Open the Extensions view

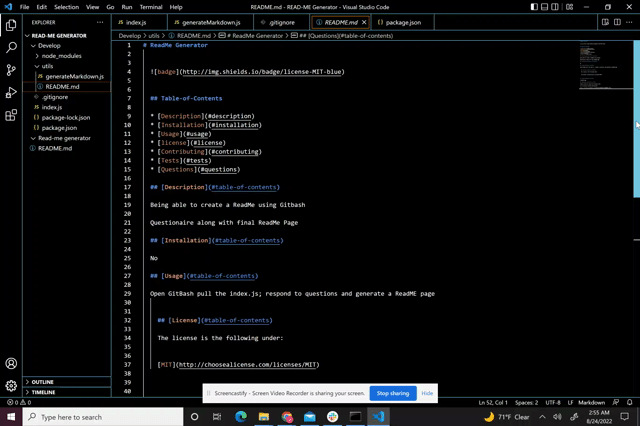(11, 115)
